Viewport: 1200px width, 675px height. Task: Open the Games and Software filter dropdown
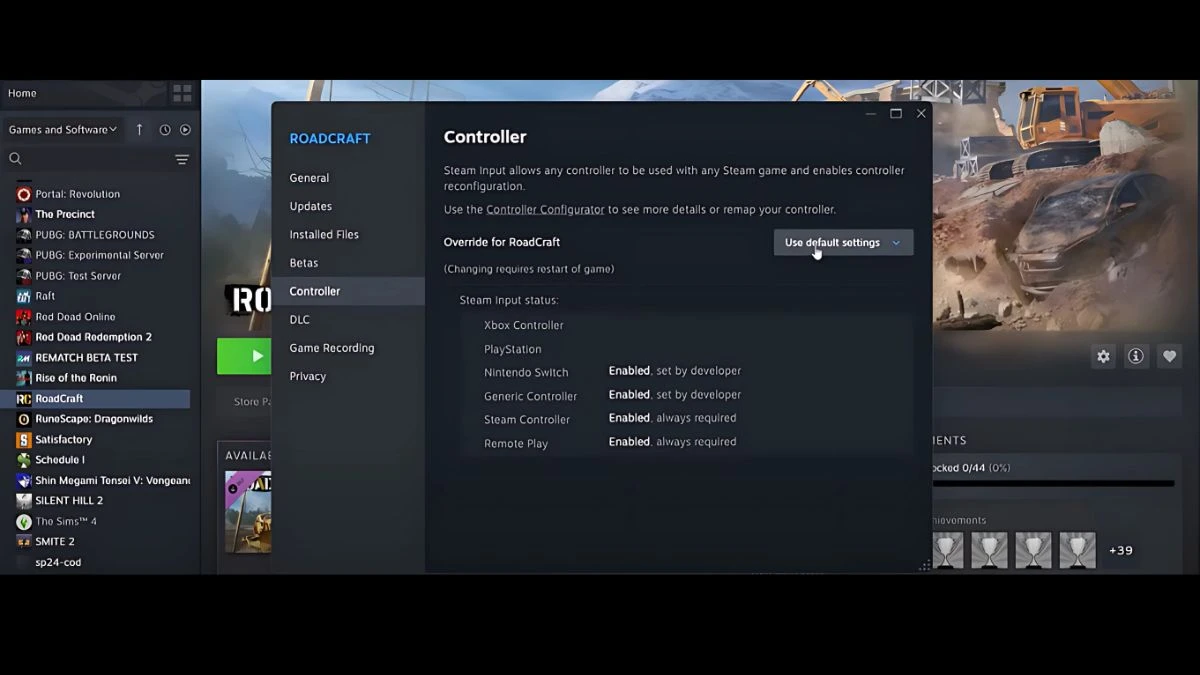[63, 129]
